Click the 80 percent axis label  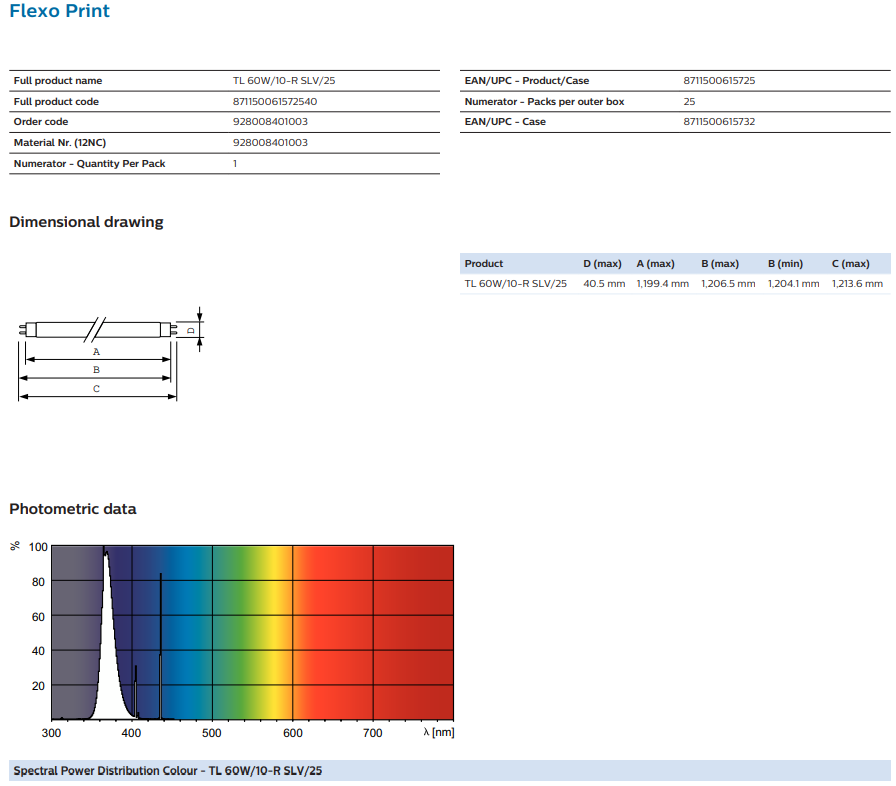coord(38,582)
